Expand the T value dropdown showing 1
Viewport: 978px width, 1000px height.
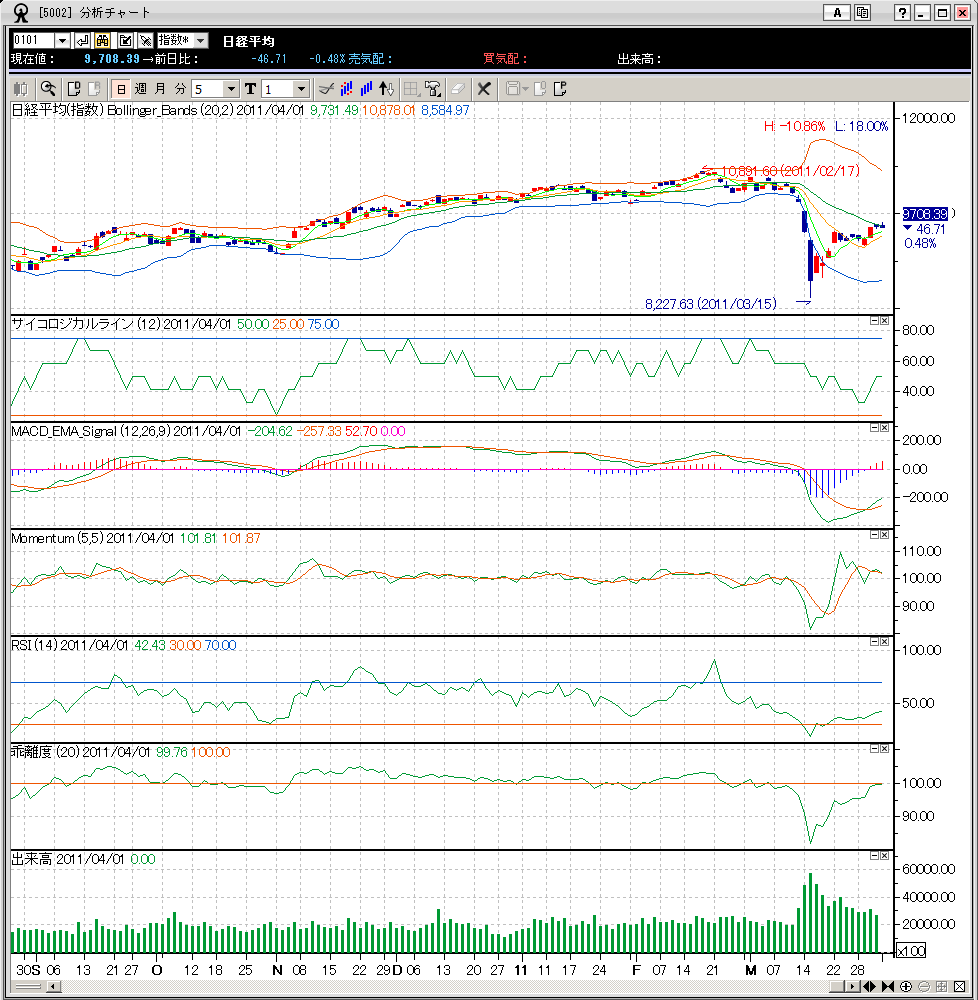coord(301,88)
